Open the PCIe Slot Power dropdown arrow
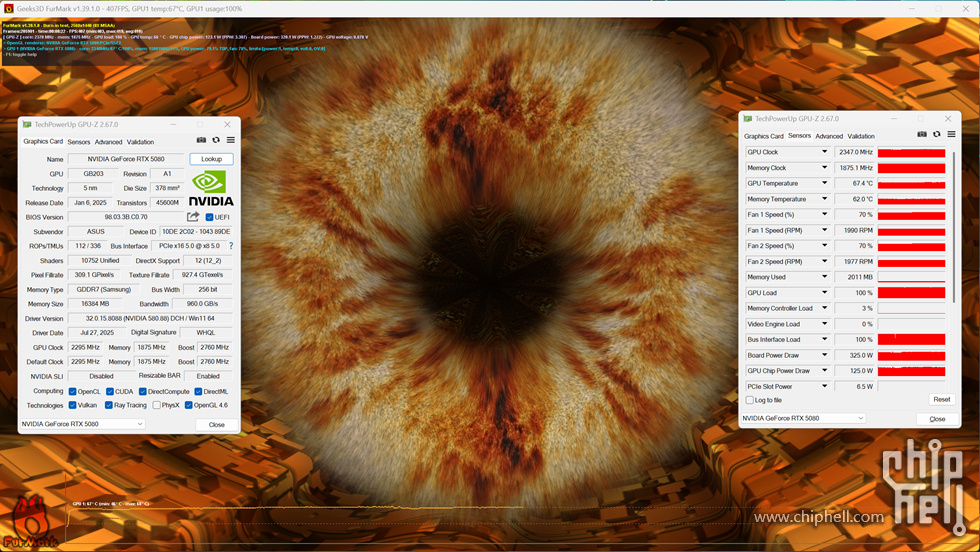980x552 pixels. pos(824,386)
